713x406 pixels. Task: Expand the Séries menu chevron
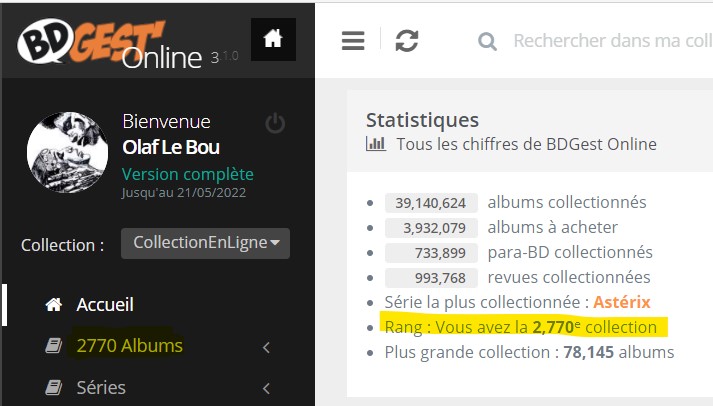pyautogui.click(x=266, y=388)
